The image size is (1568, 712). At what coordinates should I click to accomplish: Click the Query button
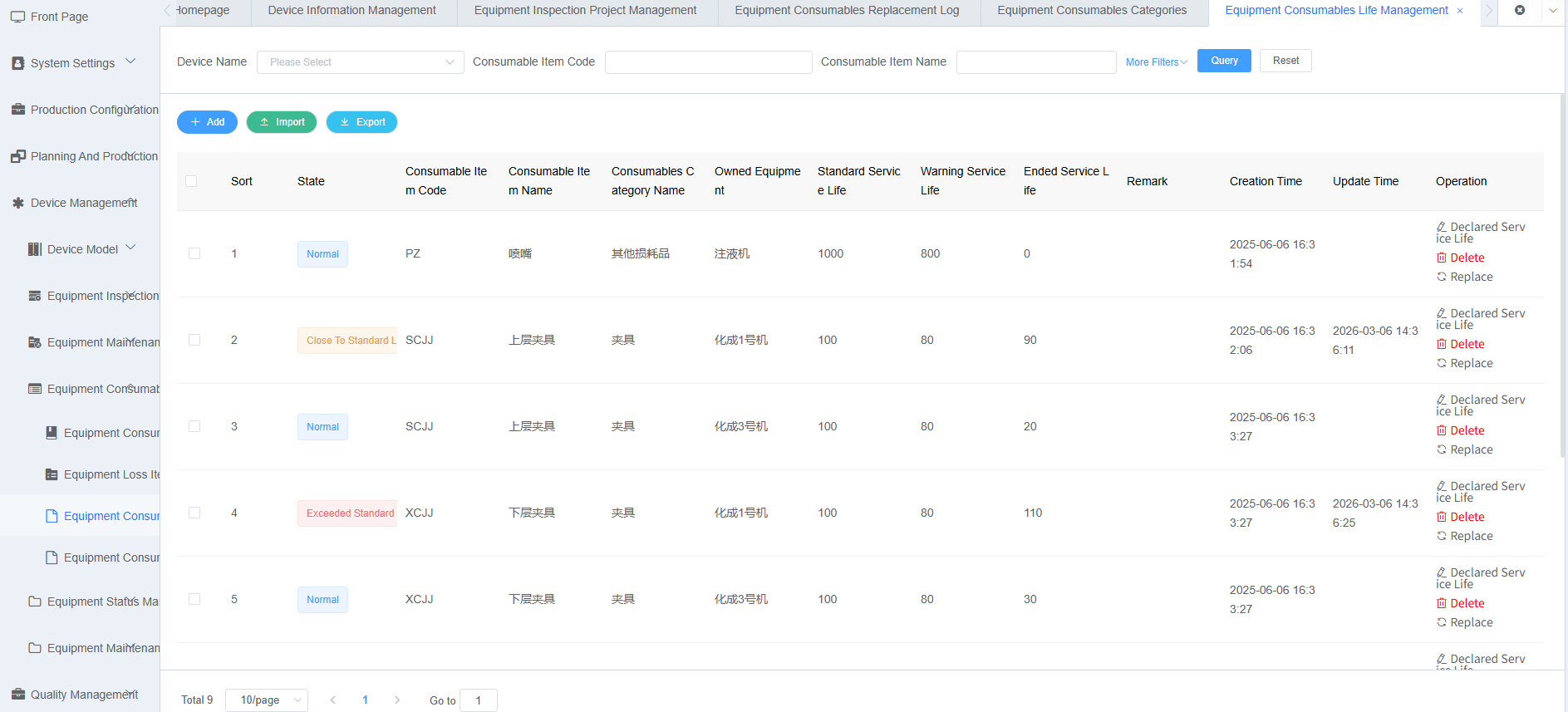(x=1224, y=61)
